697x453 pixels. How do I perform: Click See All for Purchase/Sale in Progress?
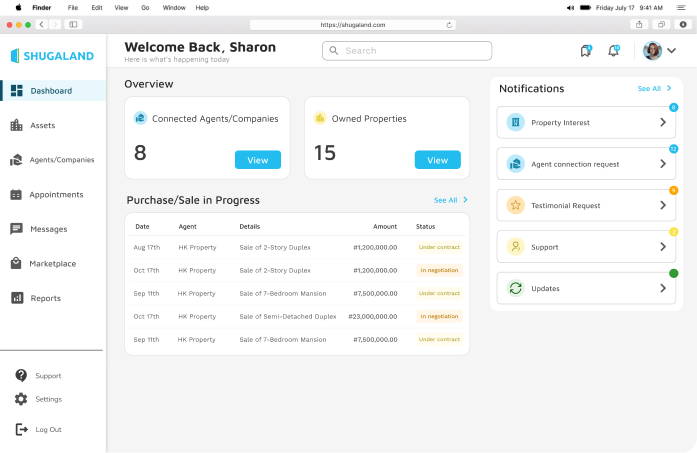pos(450,200)
